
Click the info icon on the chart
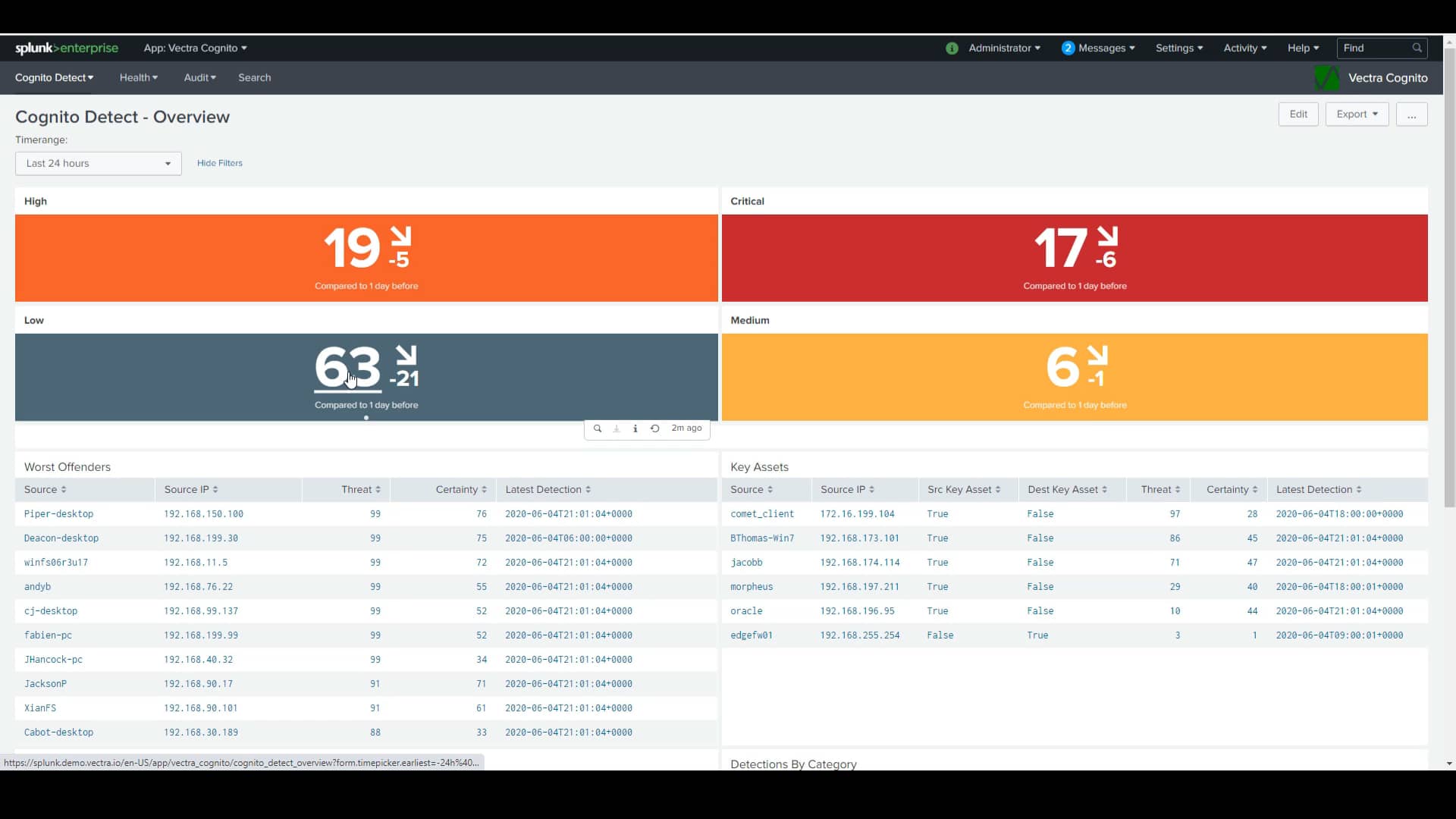click(x=635, y=428)
